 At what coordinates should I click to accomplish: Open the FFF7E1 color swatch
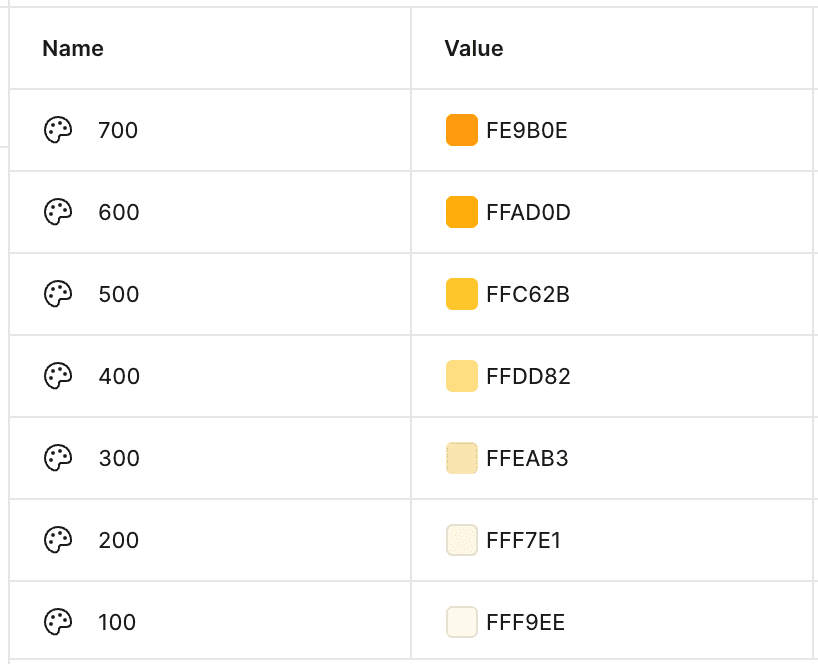coord(462,539)
